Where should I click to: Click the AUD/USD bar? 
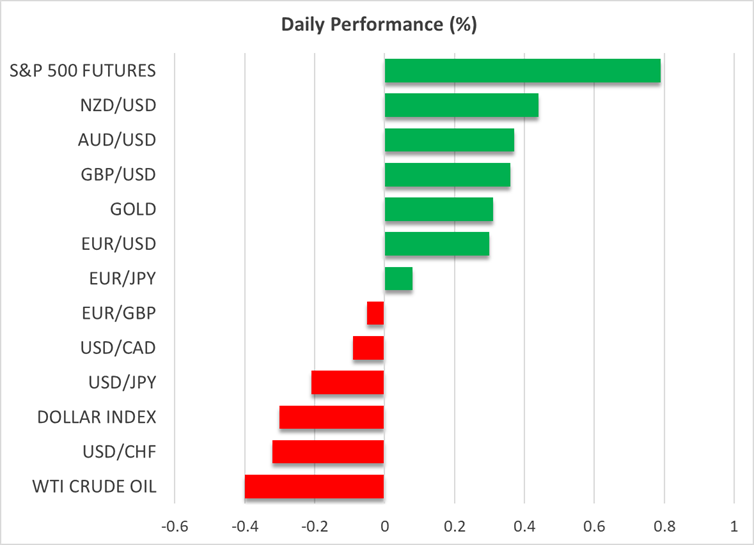pyautogui.click(x=449, y=140)
